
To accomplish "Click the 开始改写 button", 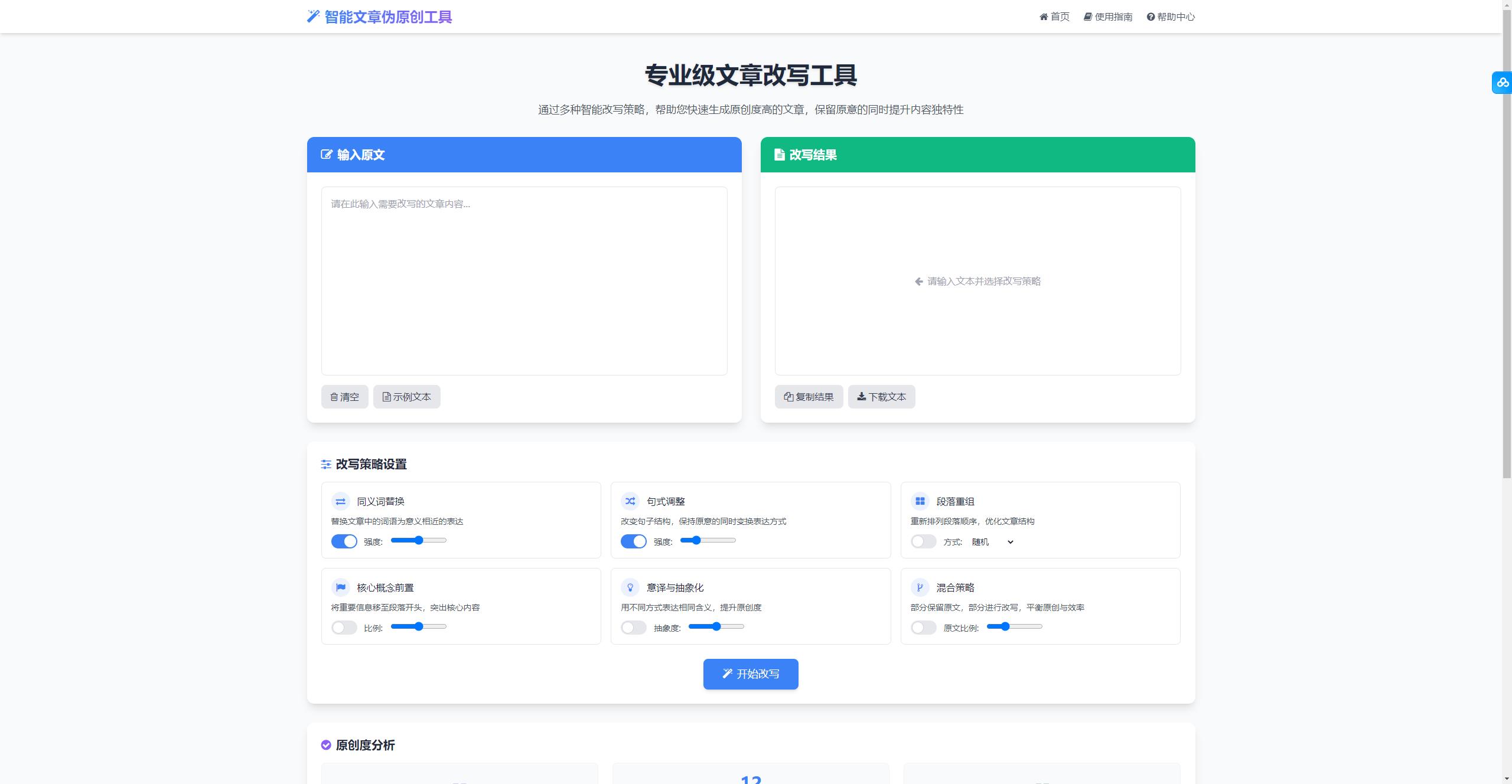I will point(750,673).
